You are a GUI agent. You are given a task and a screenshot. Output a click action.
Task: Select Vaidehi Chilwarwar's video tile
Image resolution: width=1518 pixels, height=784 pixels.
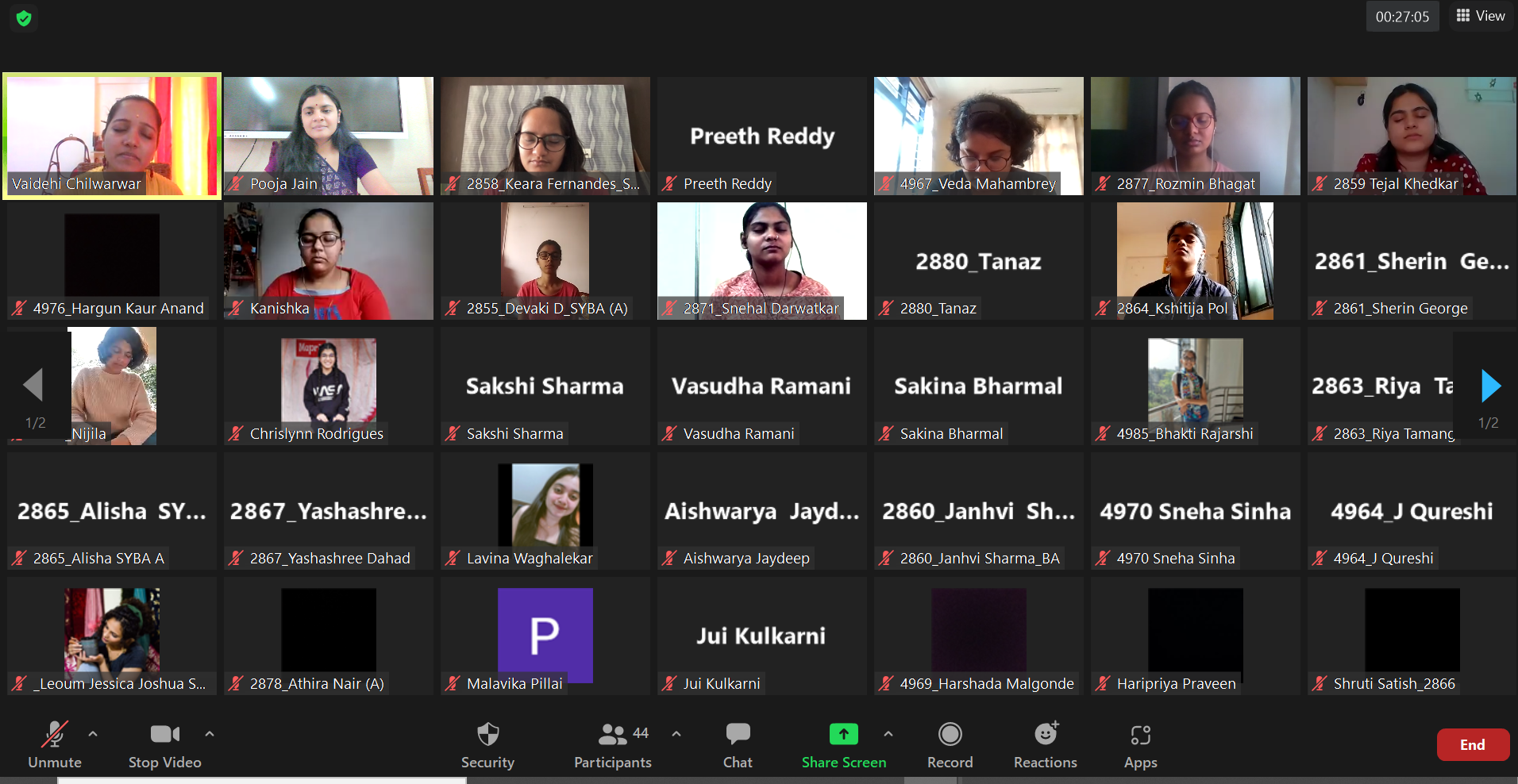click(112, 136)
